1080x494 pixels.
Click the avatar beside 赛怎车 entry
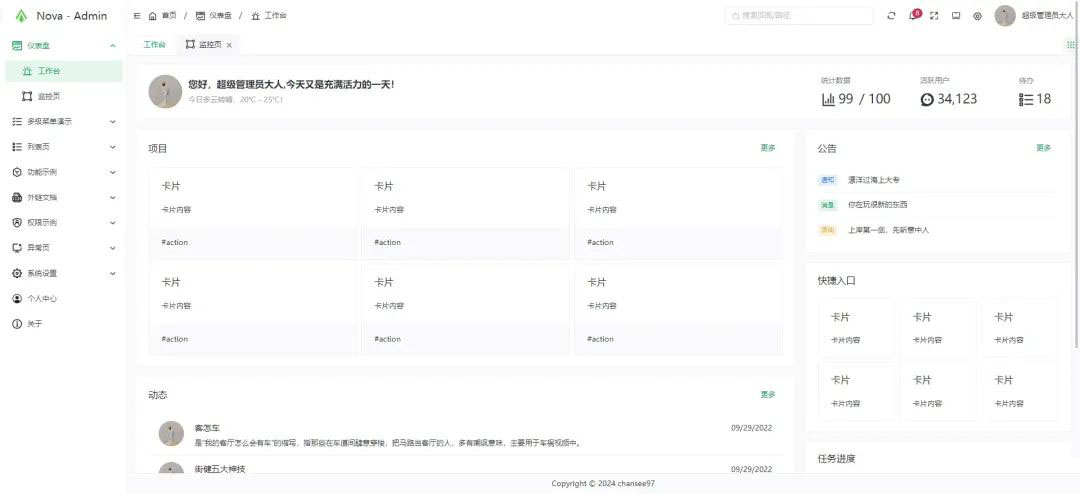[171, 433]
